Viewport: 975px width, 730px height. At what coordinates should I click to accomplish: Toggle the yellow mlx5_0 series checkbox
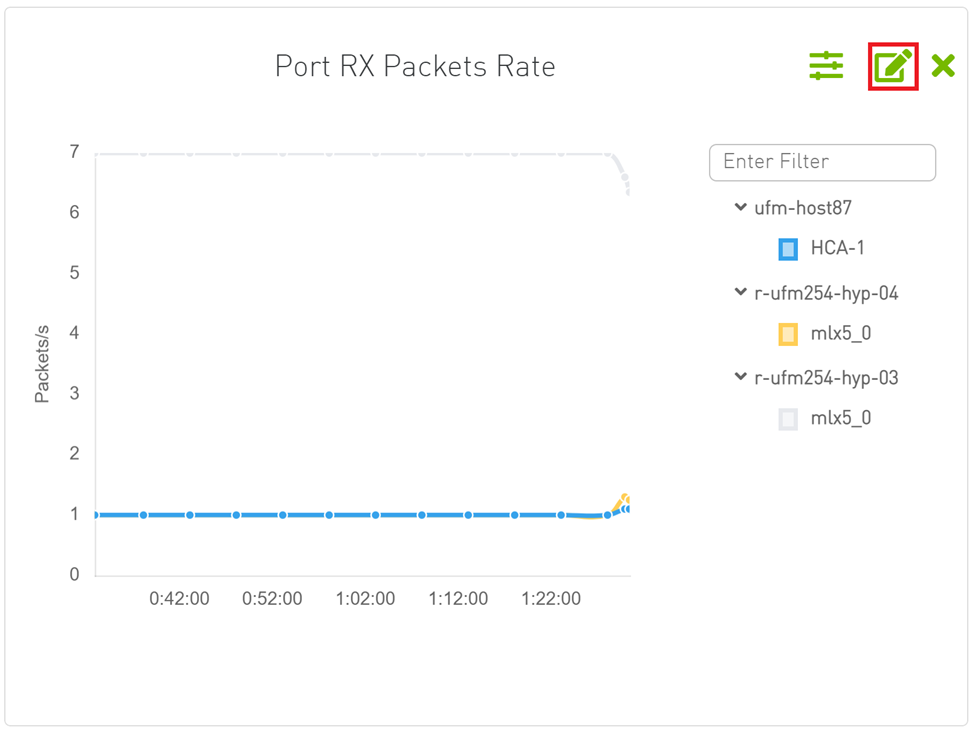[788, 334]
